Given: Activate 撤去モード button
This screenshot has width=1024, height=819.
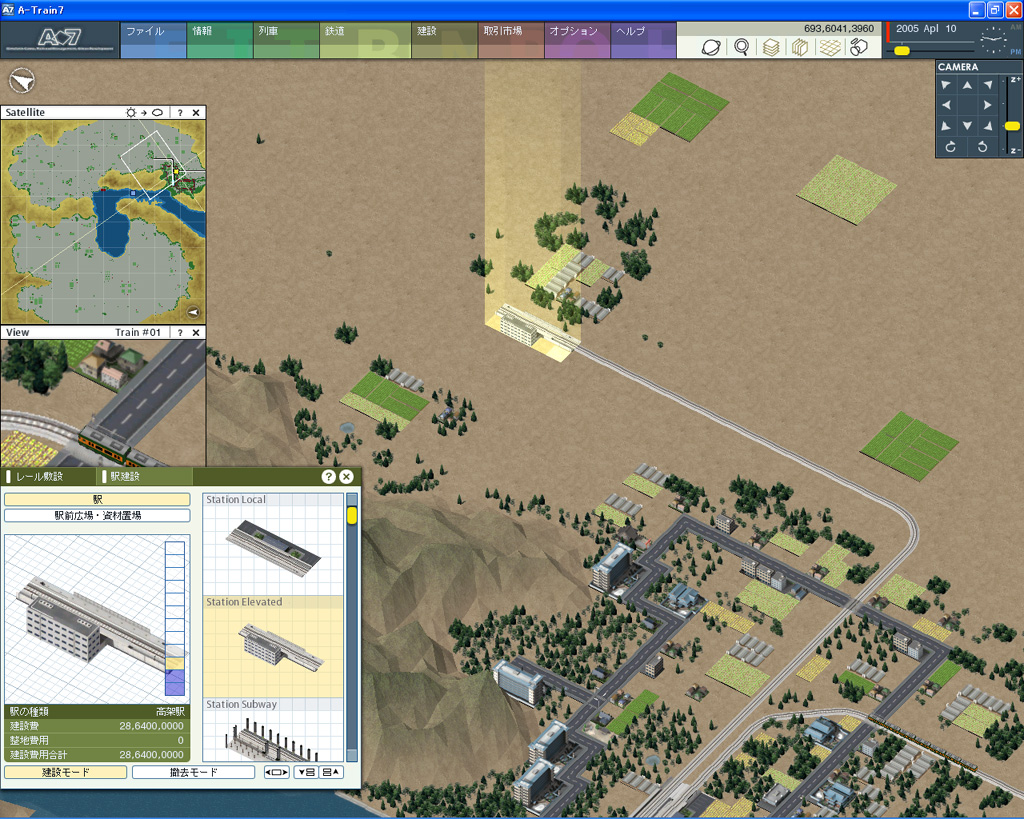Looking at the screenshot, I should click(x=193, y=772).
